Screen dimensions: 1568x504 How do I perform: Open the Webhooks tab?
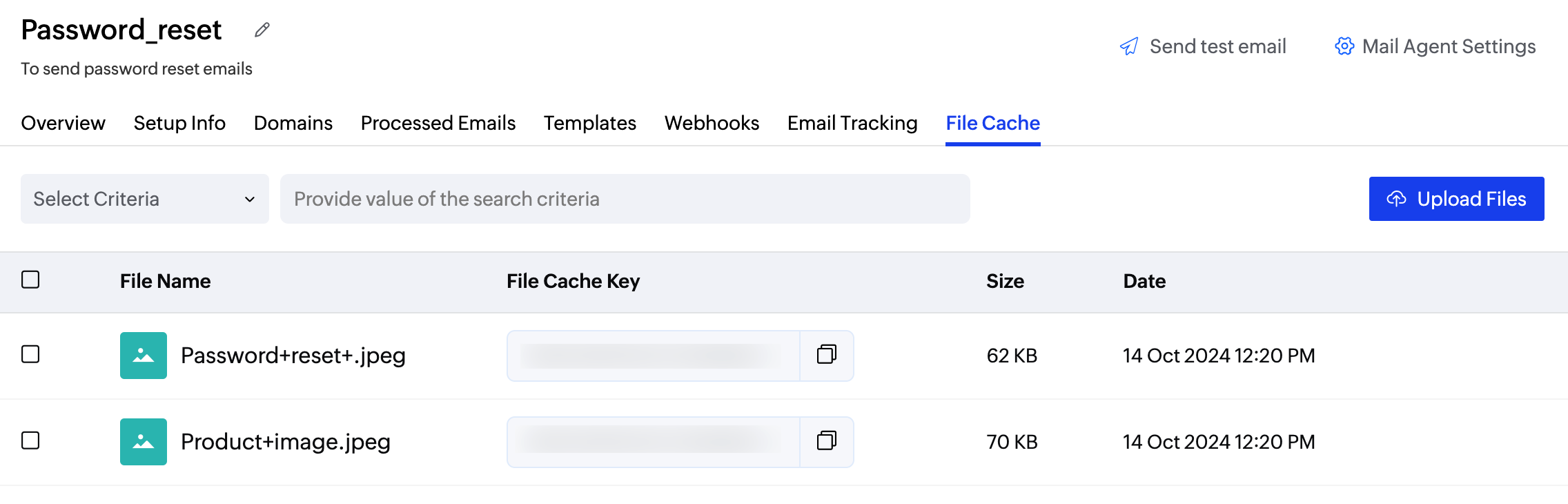coord(712,123)
